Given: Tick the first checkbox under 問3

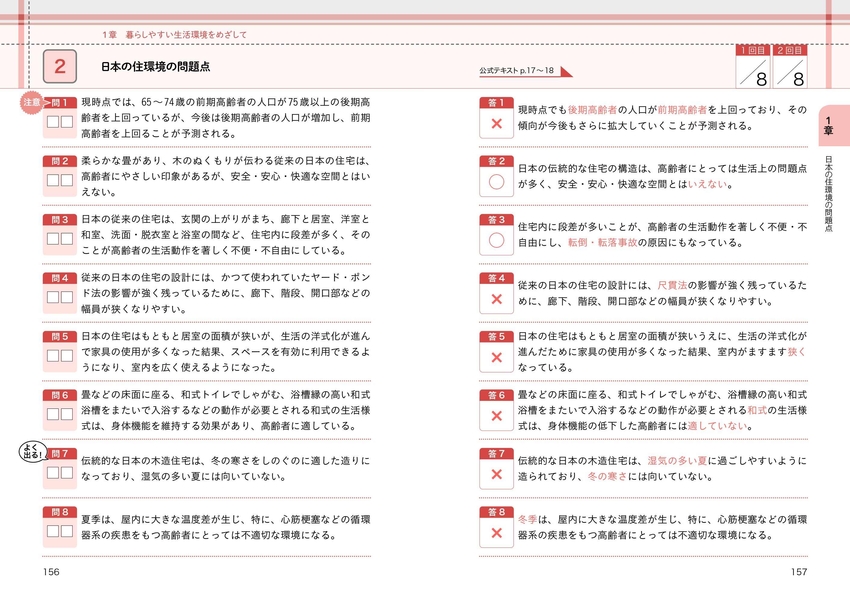Looking at the screenshot, I should [53, 238].
